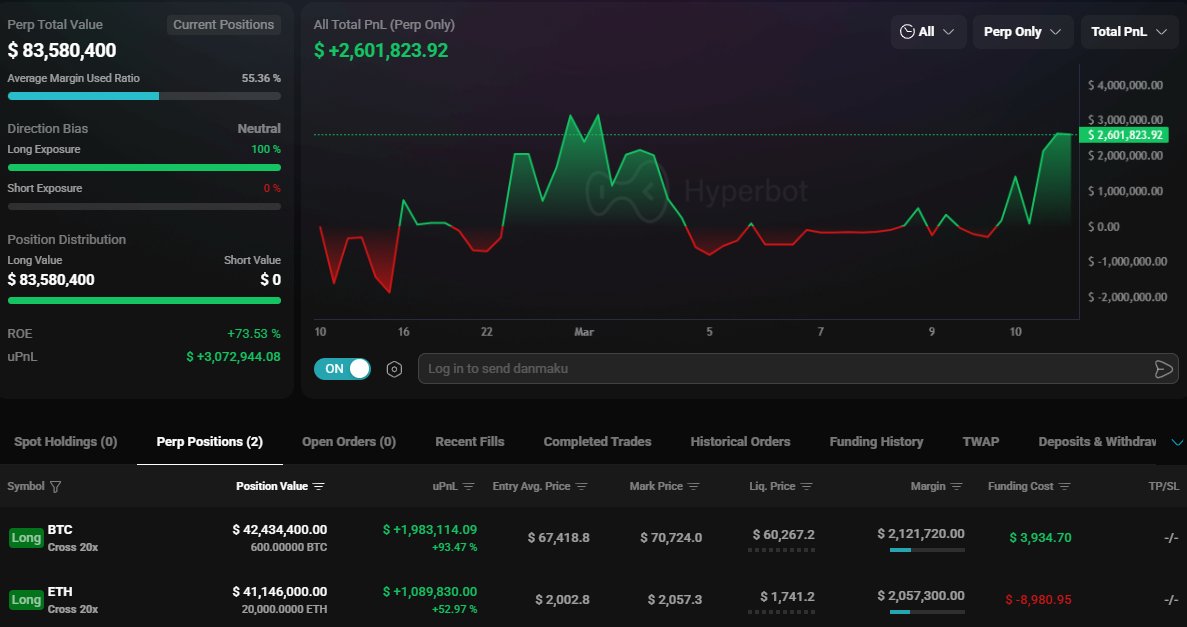1187x627 pixels.
Task: Click the uPnL column sort icon
Action: [470, 487]
